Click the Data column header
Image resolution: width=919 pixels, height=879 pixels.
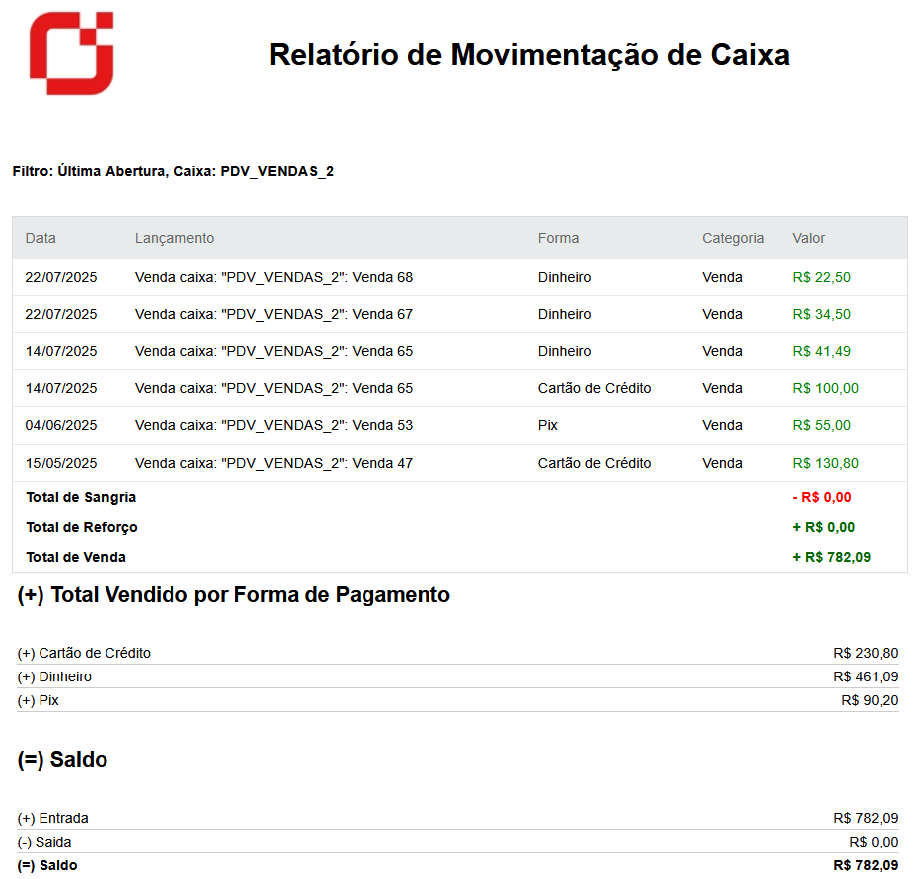pyautogui.click(x=41, y=238)
